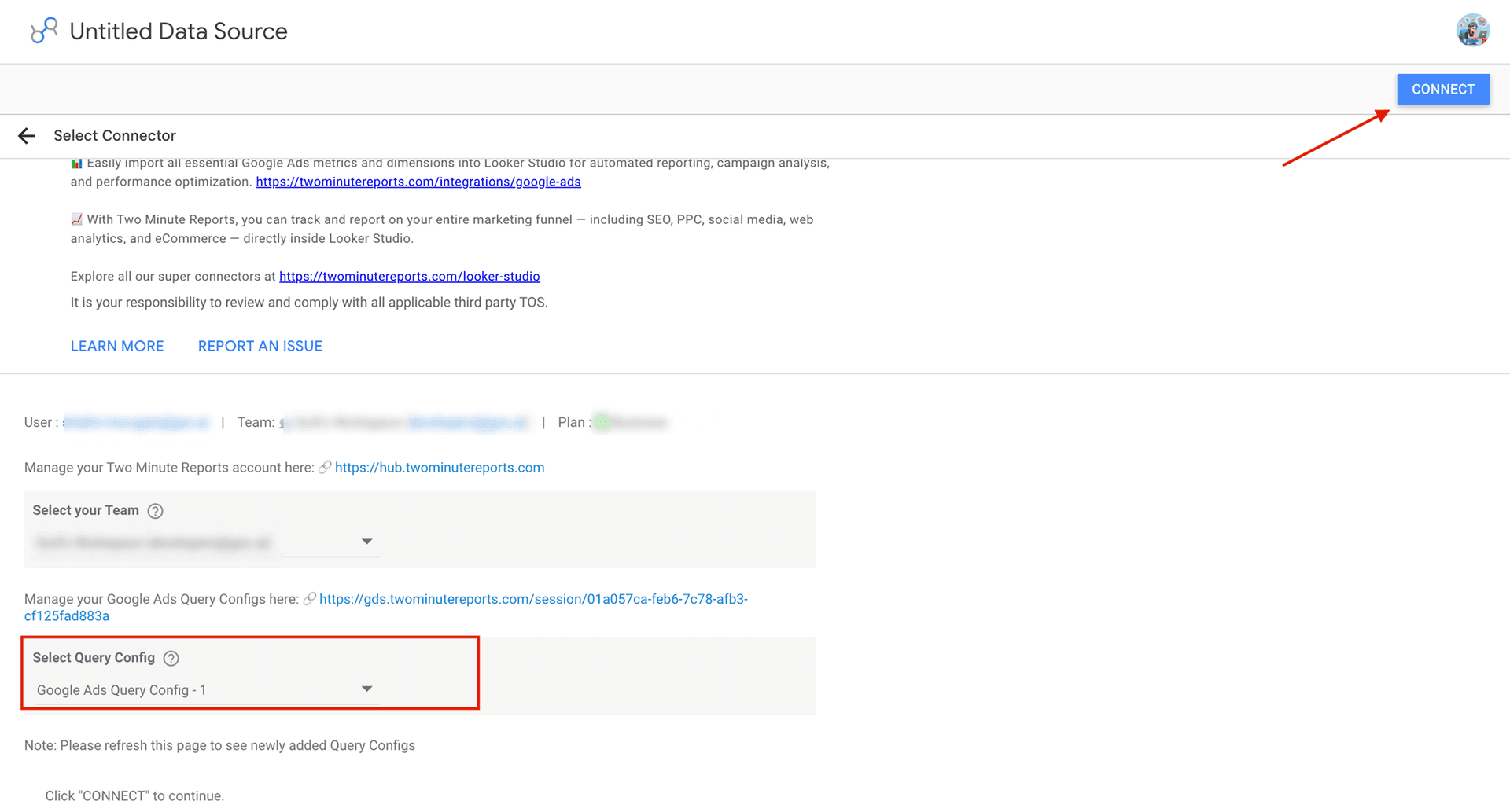The width and height of the screenshot is (1510, 812).
Task: Click the third party TOS responsibility text
Action: 309,303
